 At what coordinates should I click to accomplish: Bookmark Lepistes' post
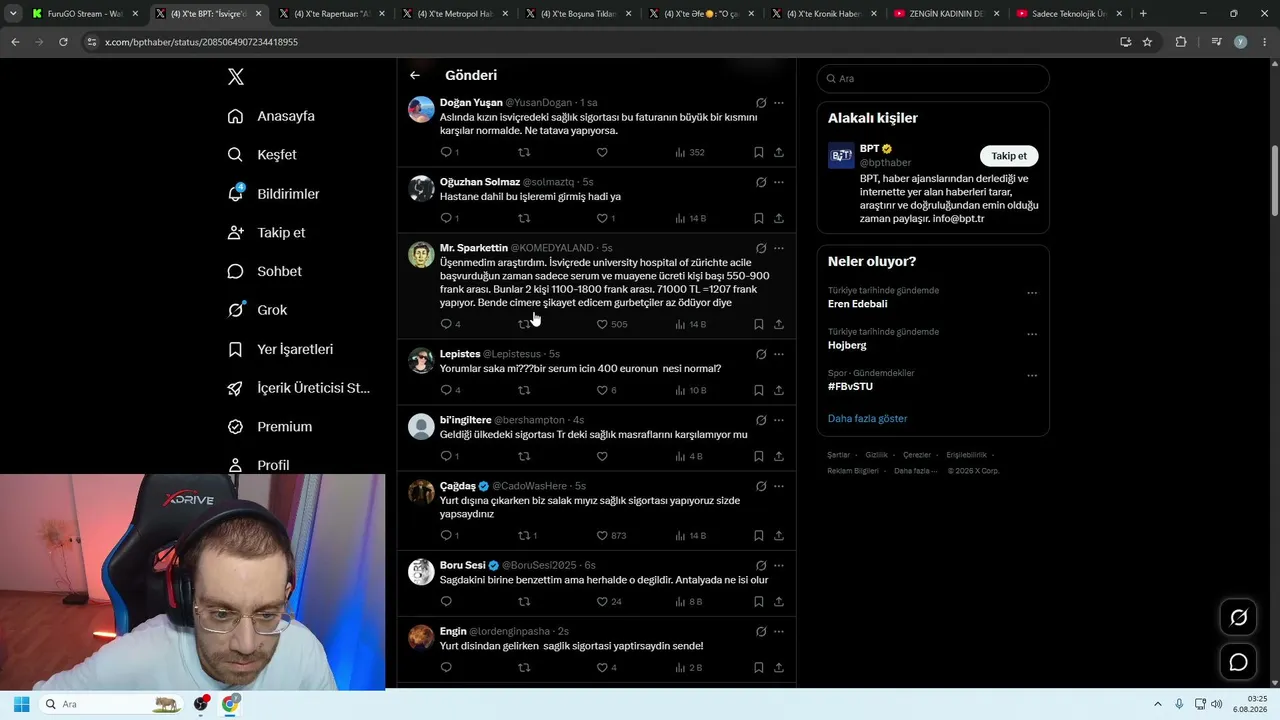coord(758,390)
